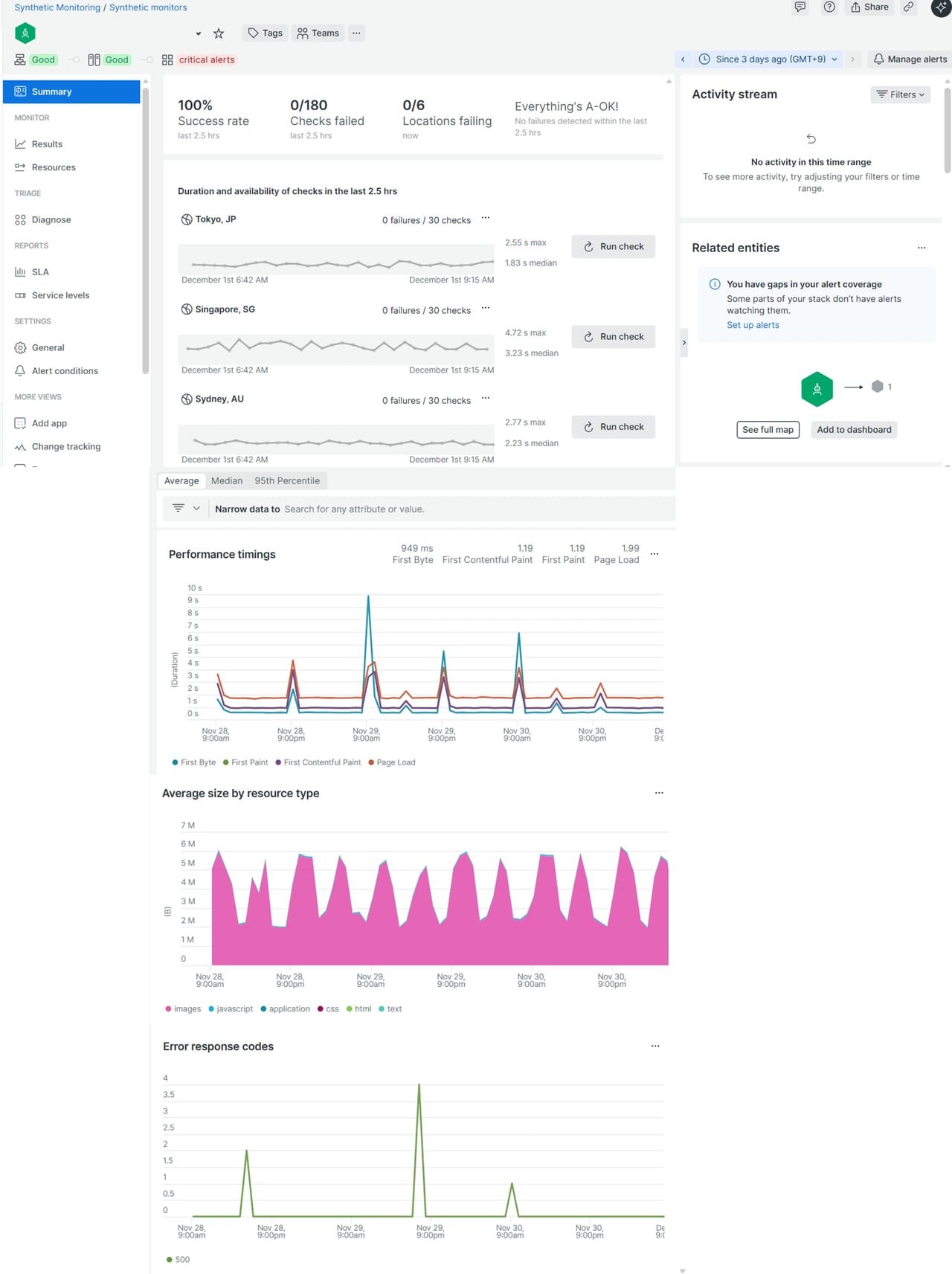Open more options for Tokyo, JP checks
This screenshot has height=1274, width=952.
(486, 219)
